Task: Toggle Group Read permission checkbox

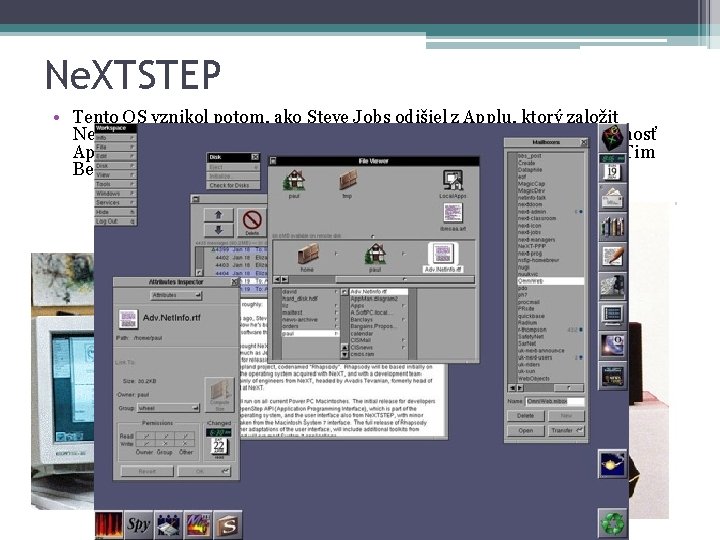Action: pyautogui.click(x=165, y=436)
